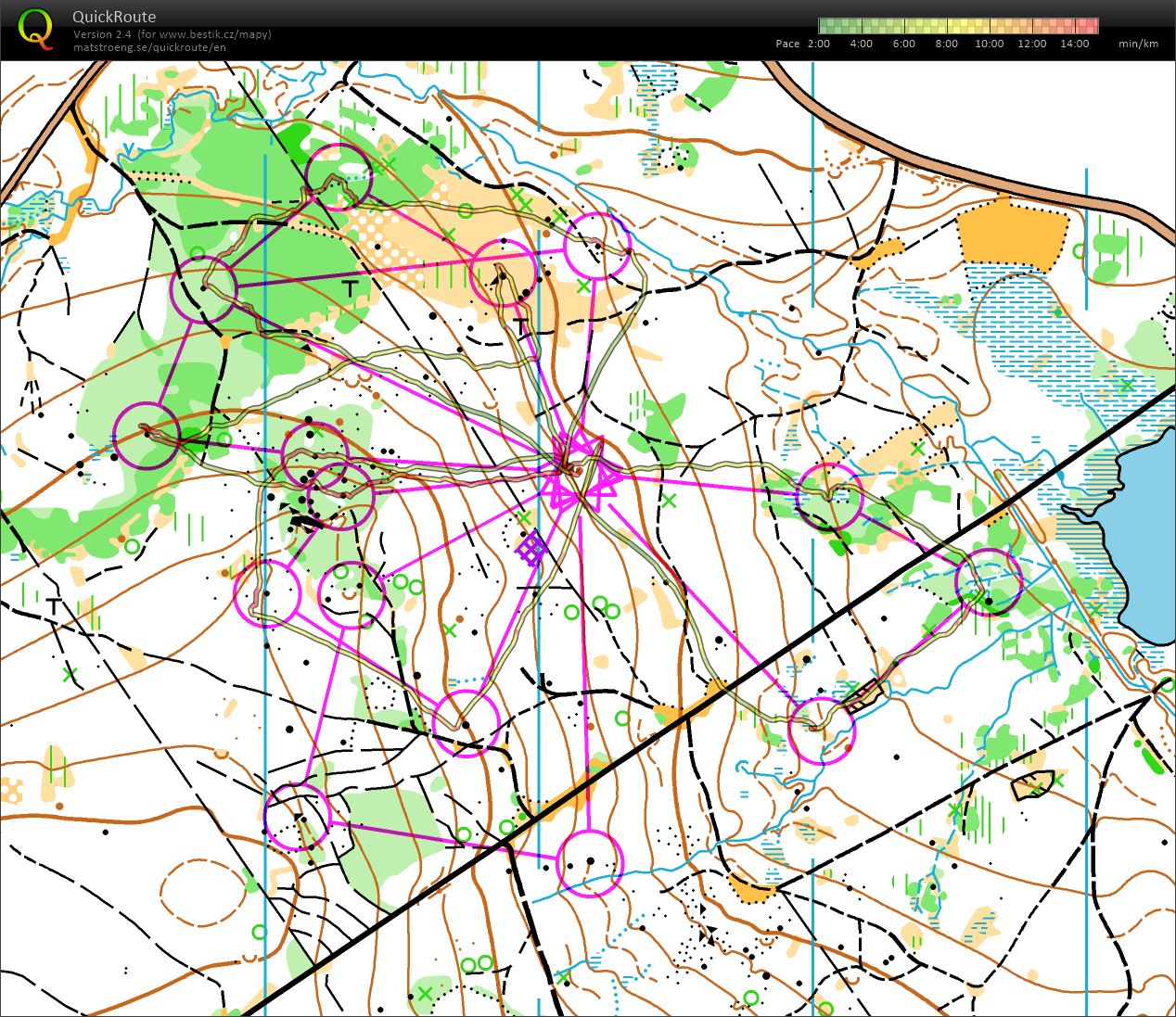Screen dimensions: 1176x1017
Task: Click the purple crosshatched diamond below the start
Action: pyautogui.click(x=530, y=549)
